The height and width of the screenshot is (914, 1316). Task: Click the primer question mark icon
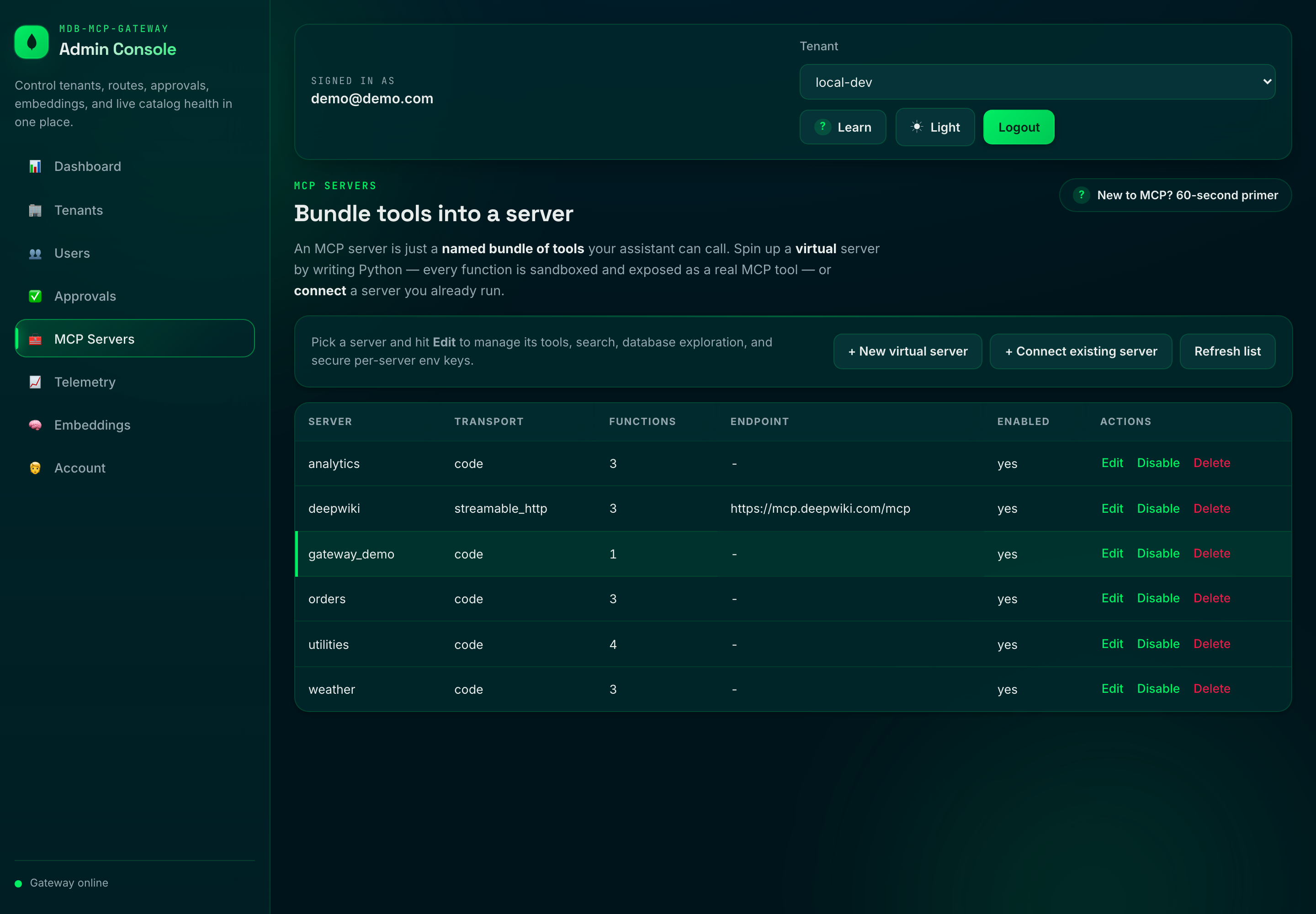(x=1081, y=195)
